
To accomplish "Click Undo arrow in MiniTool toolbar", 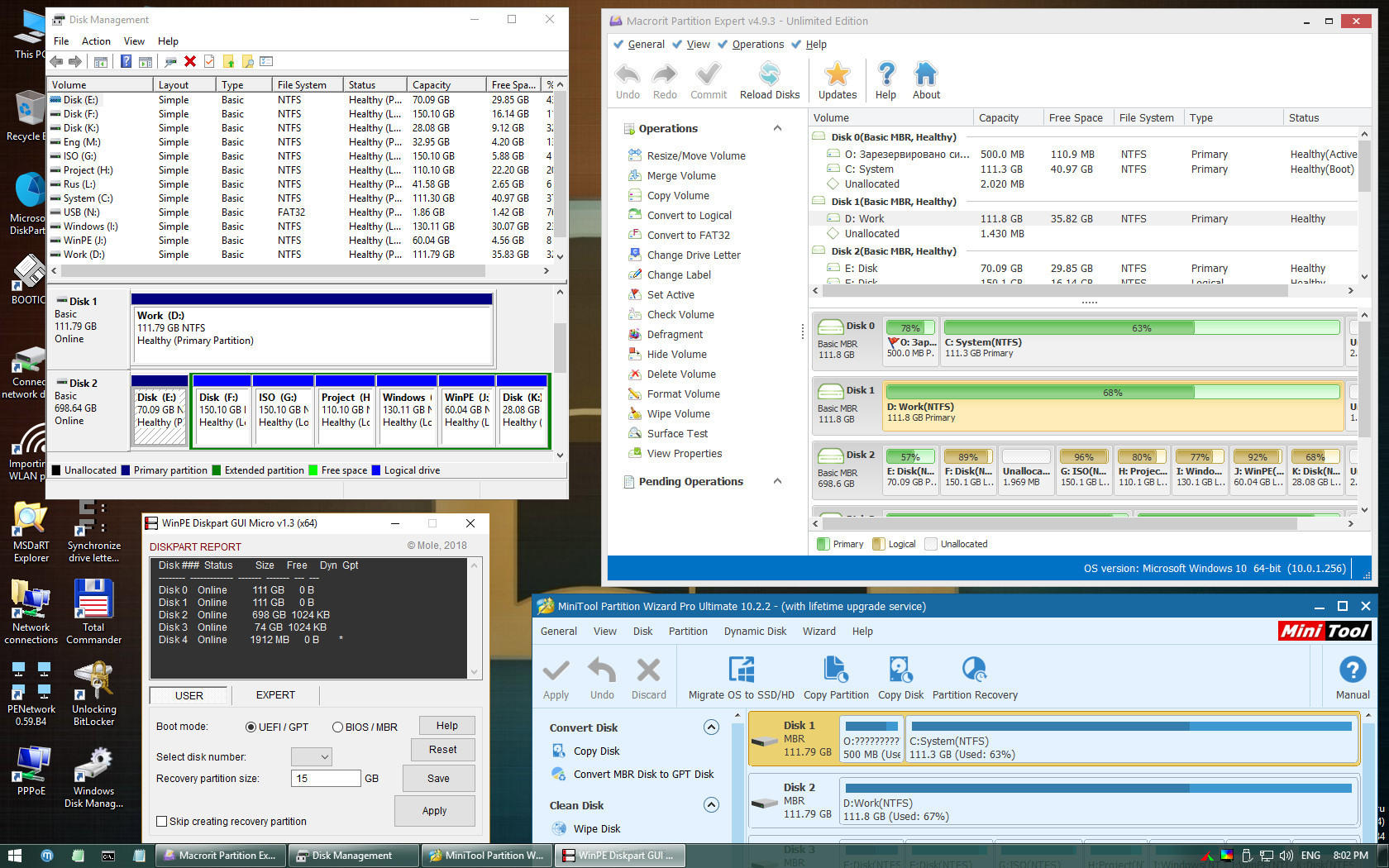I will tap(602, 670).
